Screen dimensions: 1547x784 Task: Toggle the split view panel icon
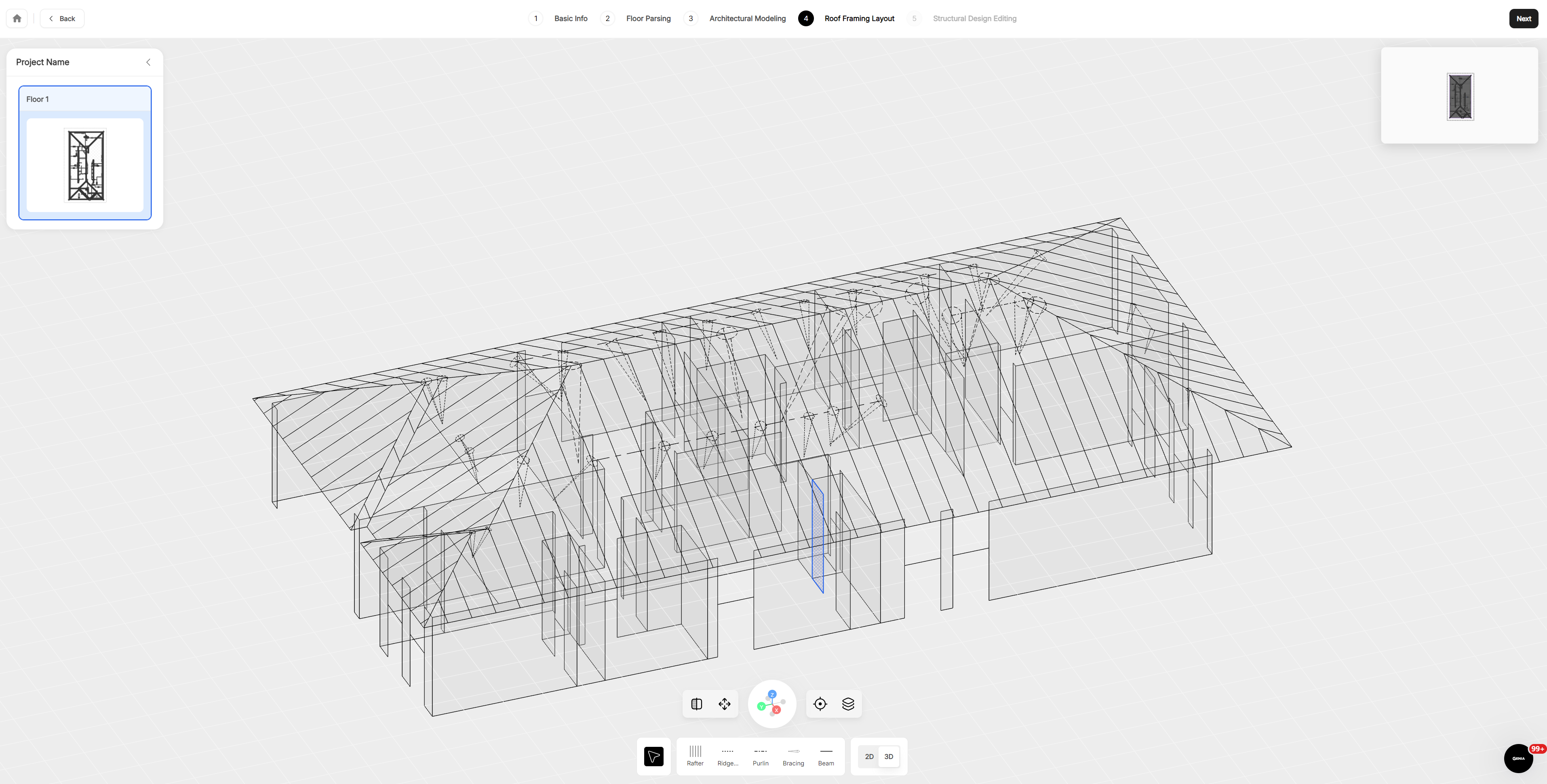point(697,704)
